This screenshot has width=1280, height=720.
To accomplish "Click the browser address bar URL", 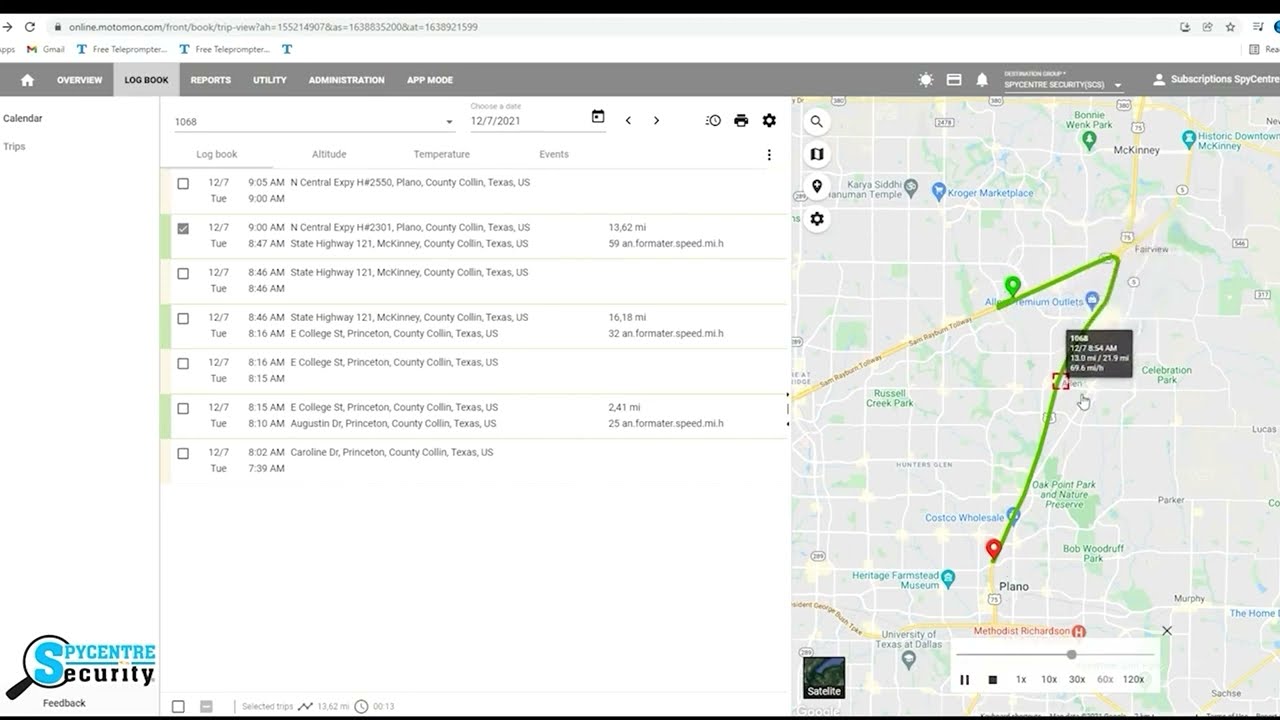I will click(273, 27).
